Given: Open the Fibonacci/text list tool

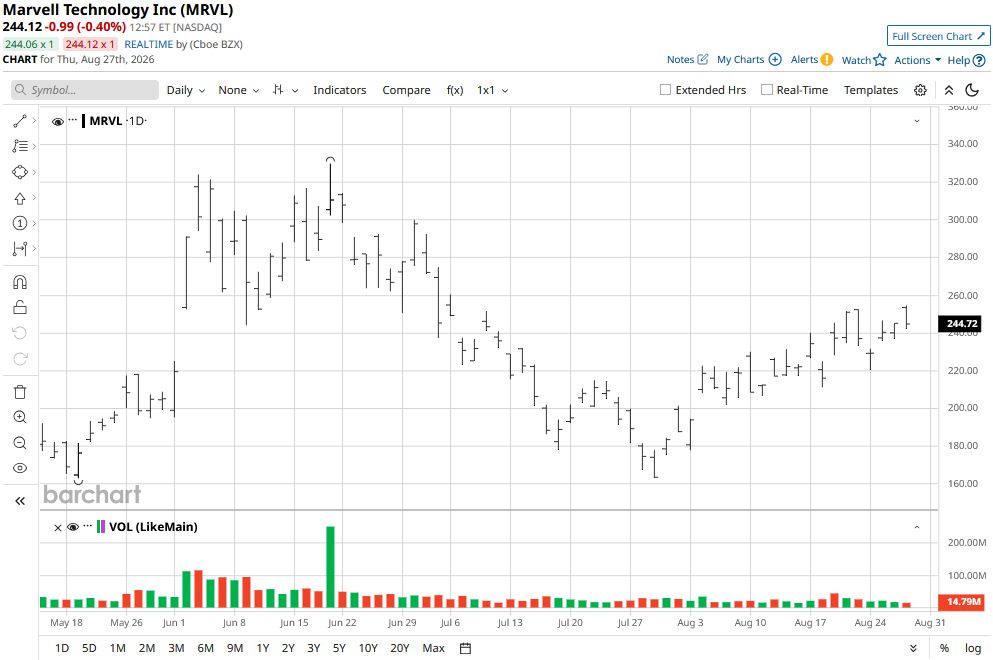Looking at the screenshot, I should [20, 146].
